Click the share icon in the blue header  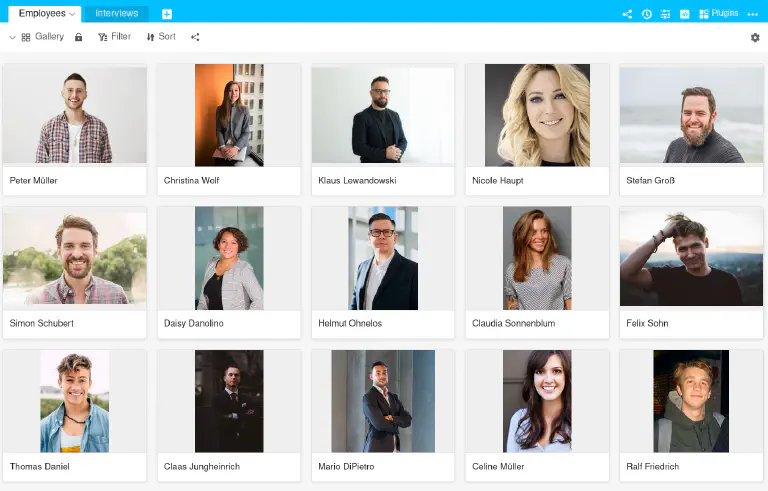click(627, 14)
